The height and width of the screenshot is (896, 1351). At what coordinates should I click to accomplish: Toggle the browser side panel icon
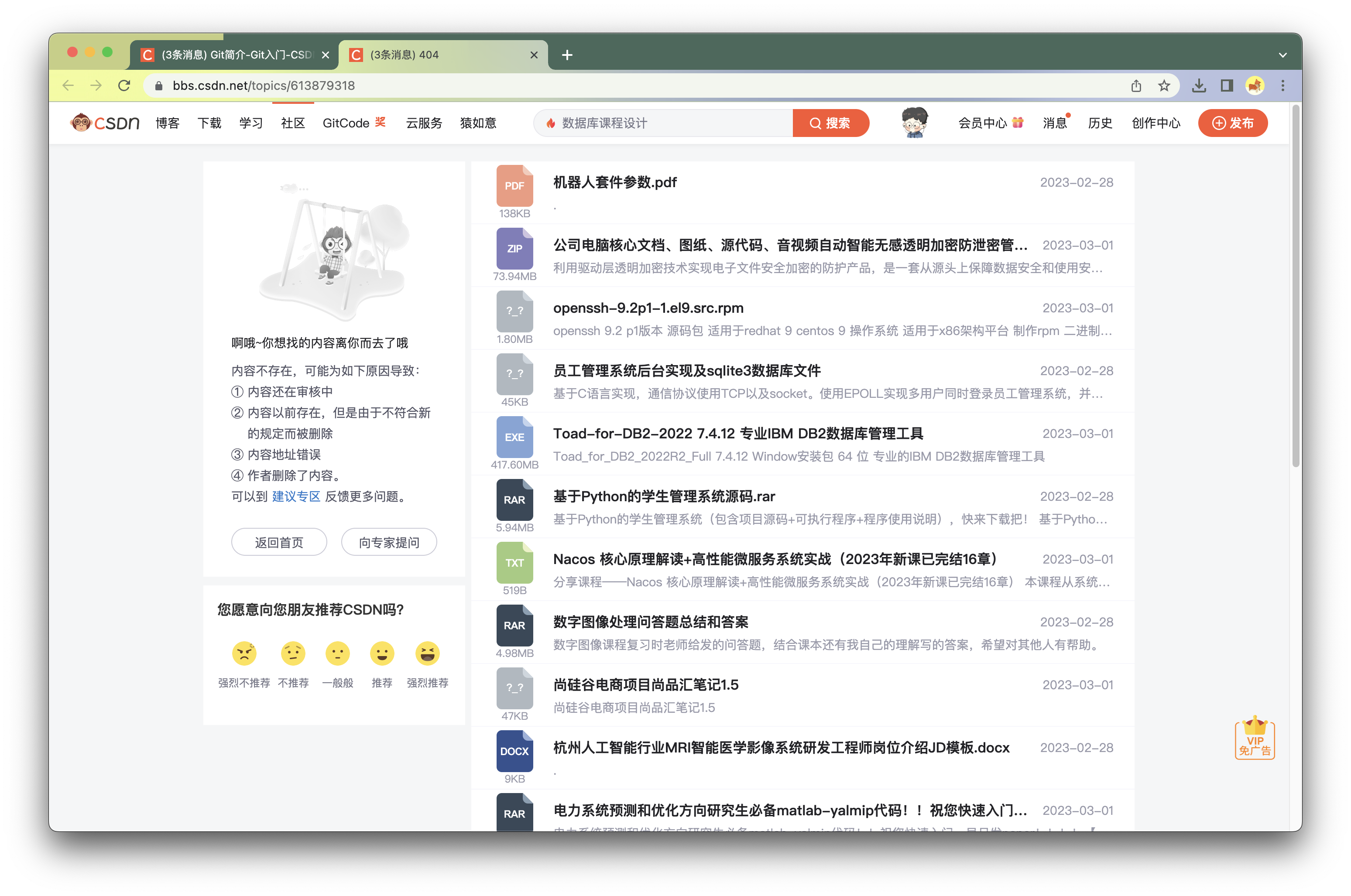tap(1227, 85)
